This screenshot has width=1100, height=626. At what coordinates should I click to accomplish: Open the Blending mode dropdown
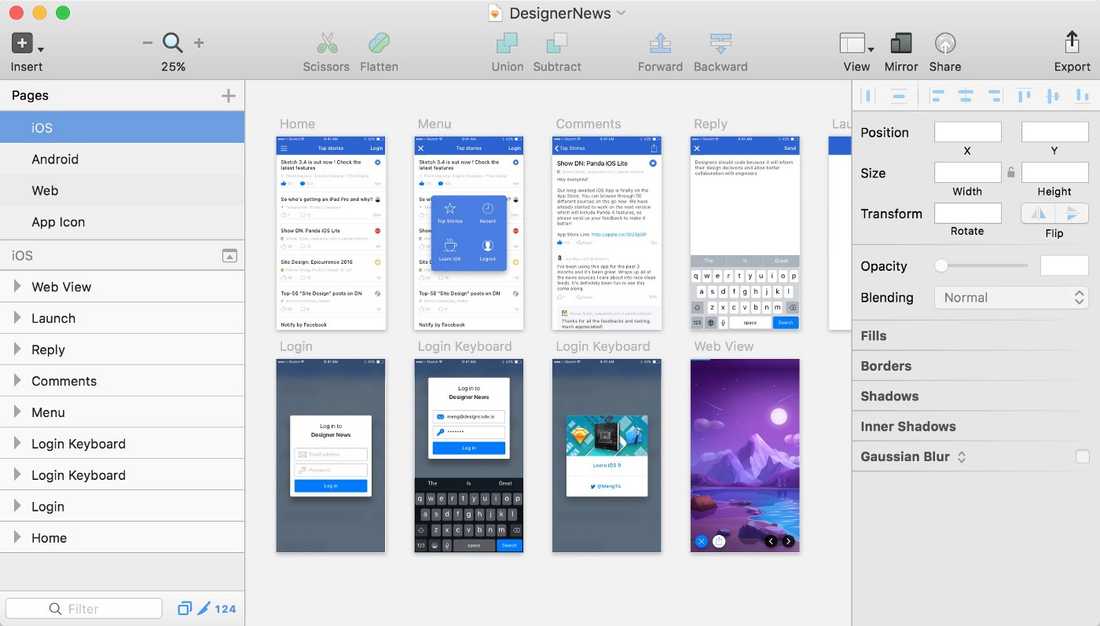pos(1011,298)
